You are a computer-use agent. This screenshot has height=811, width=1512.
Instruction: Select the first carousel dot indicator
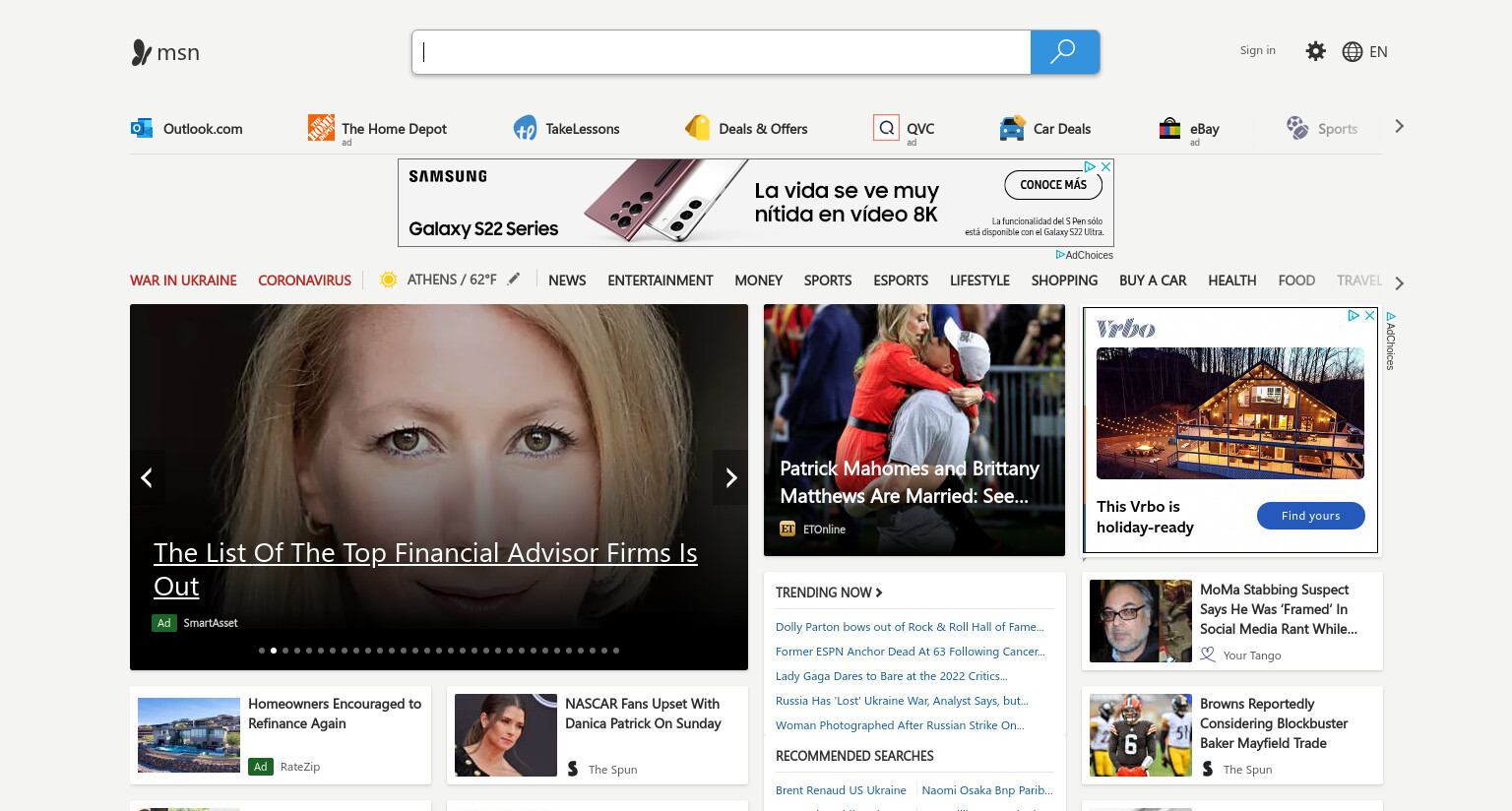pos(262,651)
